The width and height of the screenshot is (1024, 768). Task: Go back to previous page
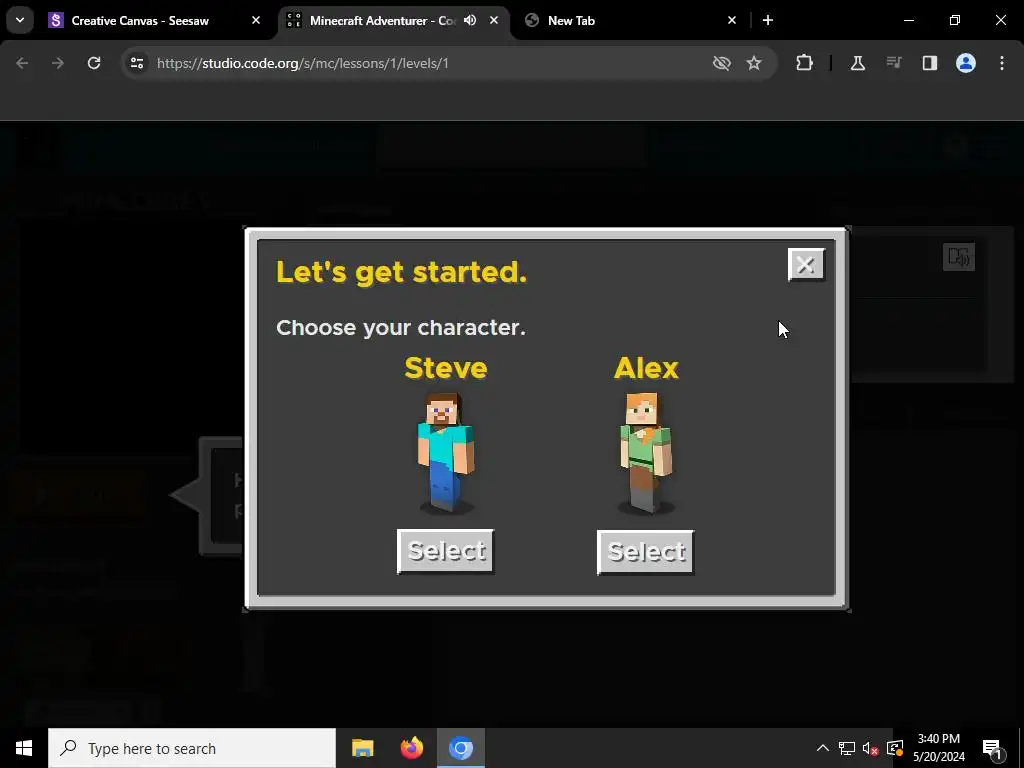[x=22, y=63]
